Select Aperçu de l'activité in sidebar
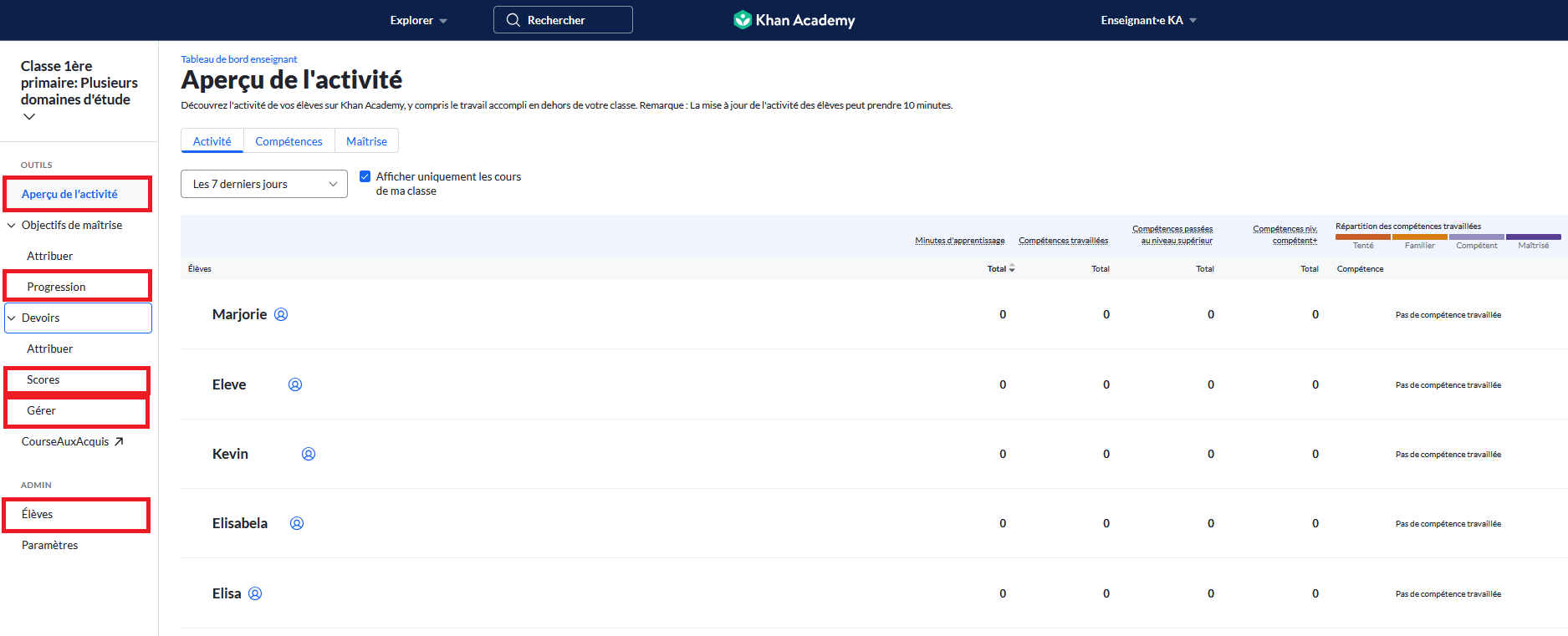The height and width of the screenshot is (636, 1568). coord(77,194)
